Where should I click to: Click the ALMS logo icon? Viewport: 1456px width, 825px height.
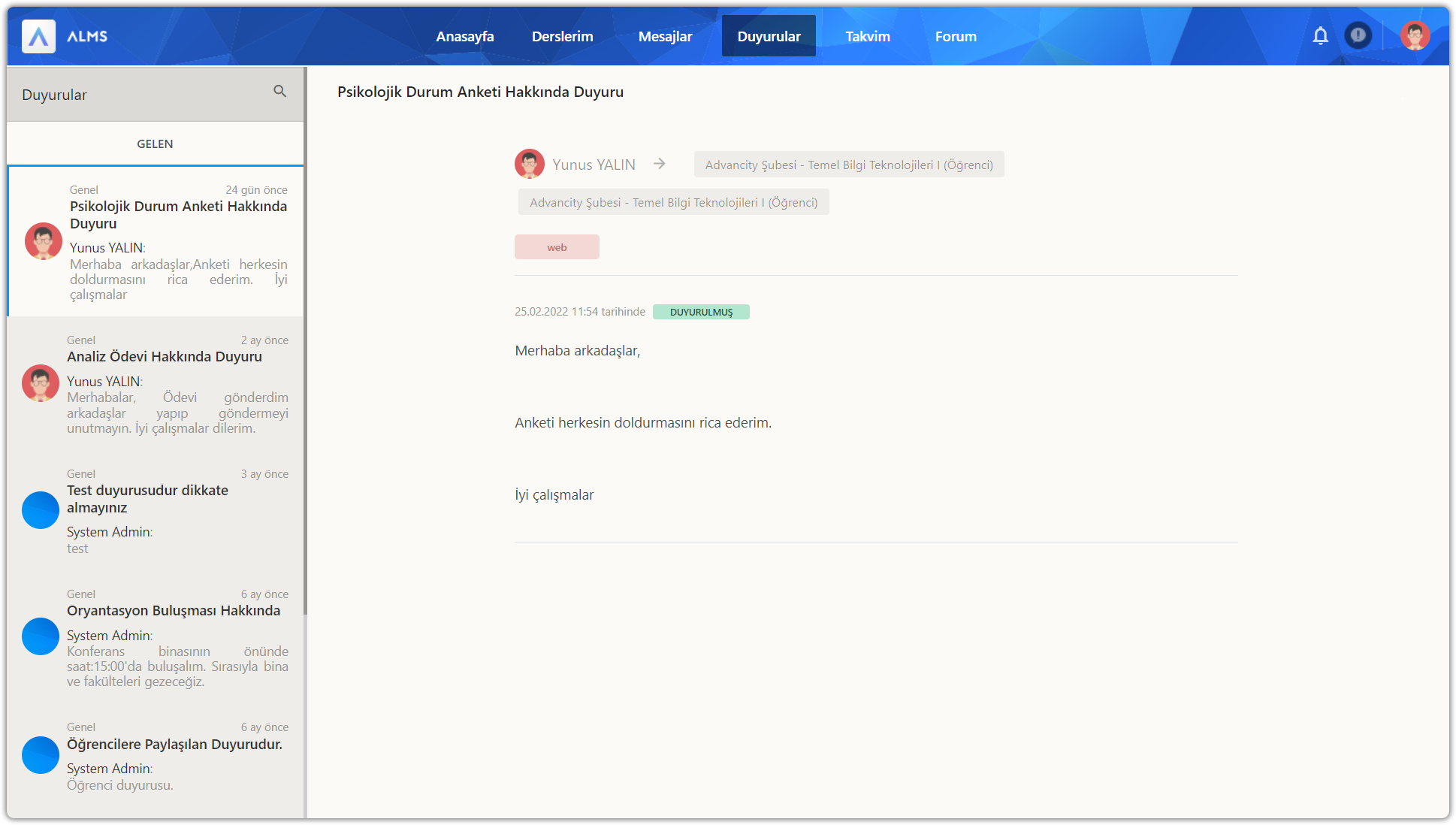pyautogui.click(x=38, y=36)
